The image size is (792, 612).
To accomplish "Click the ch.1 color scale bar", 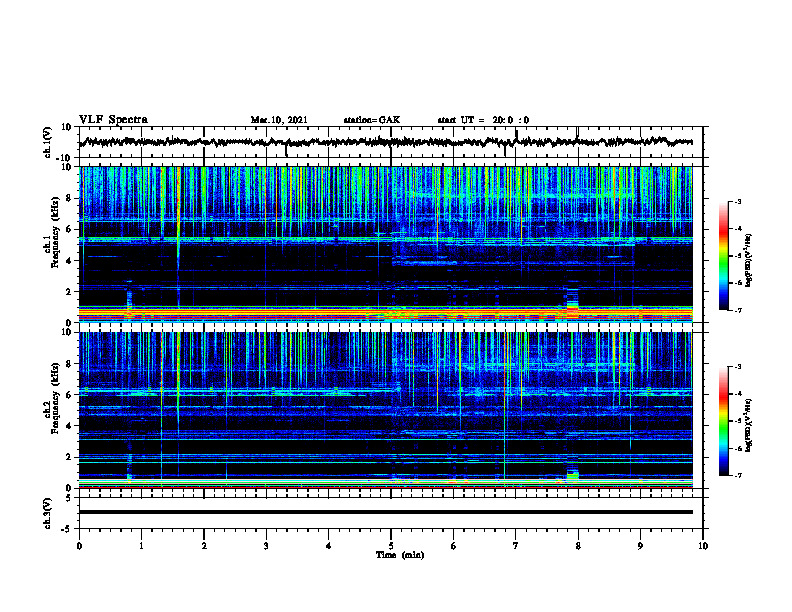I will 724,256.
